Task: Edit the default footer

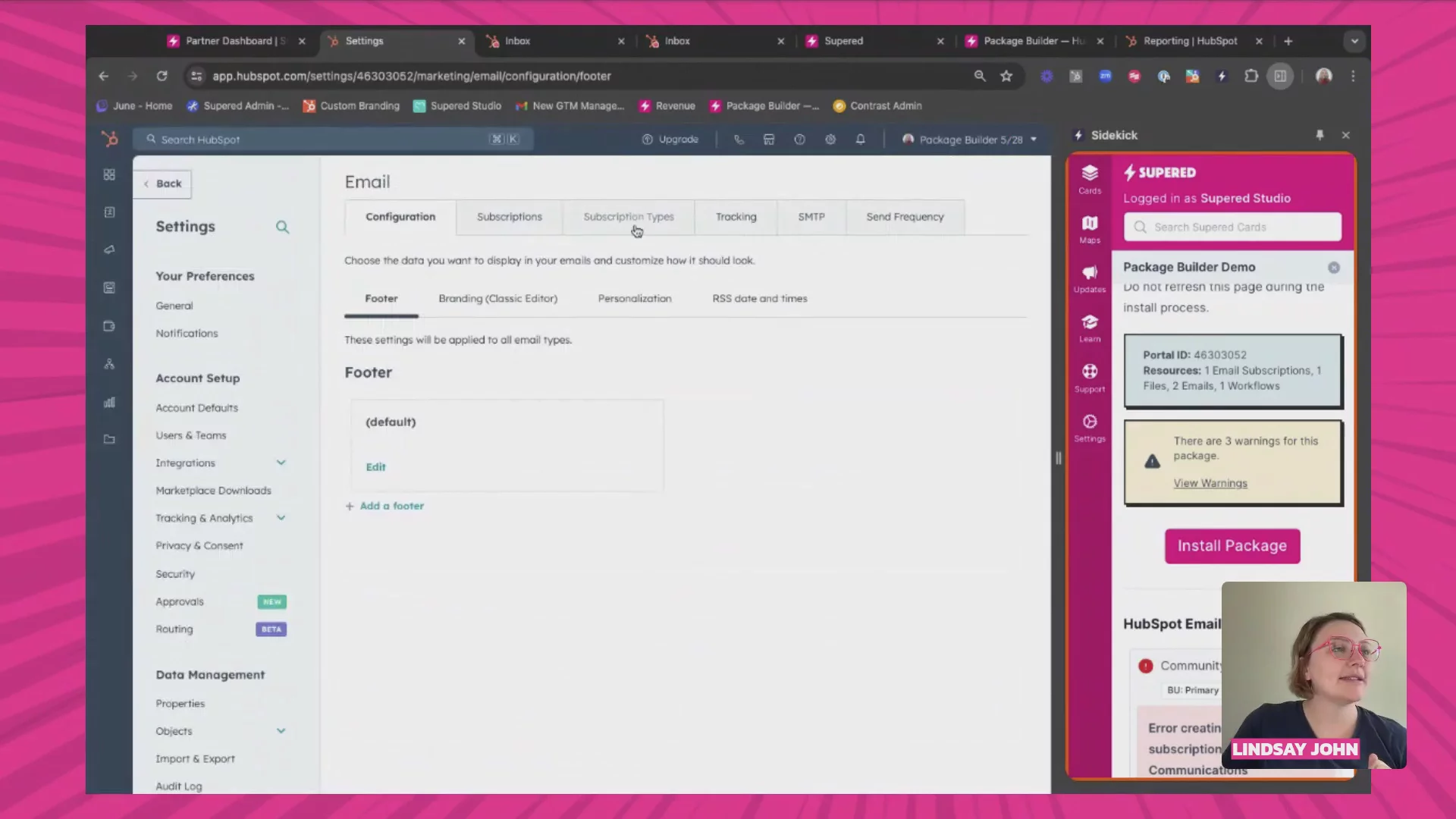Action: tap(375, 467)
